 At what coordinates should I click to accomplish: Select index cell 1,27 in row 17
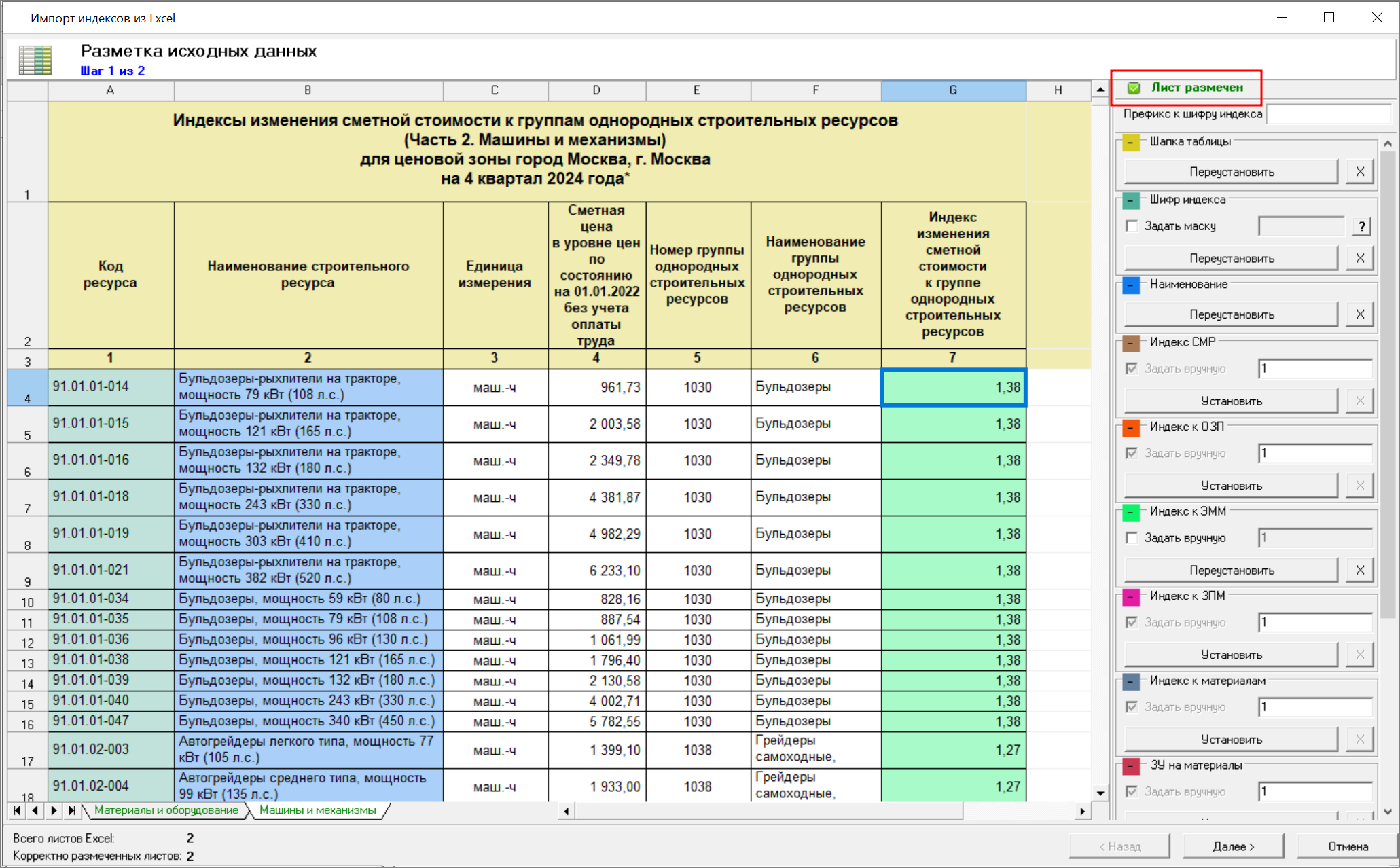point(953,750)
